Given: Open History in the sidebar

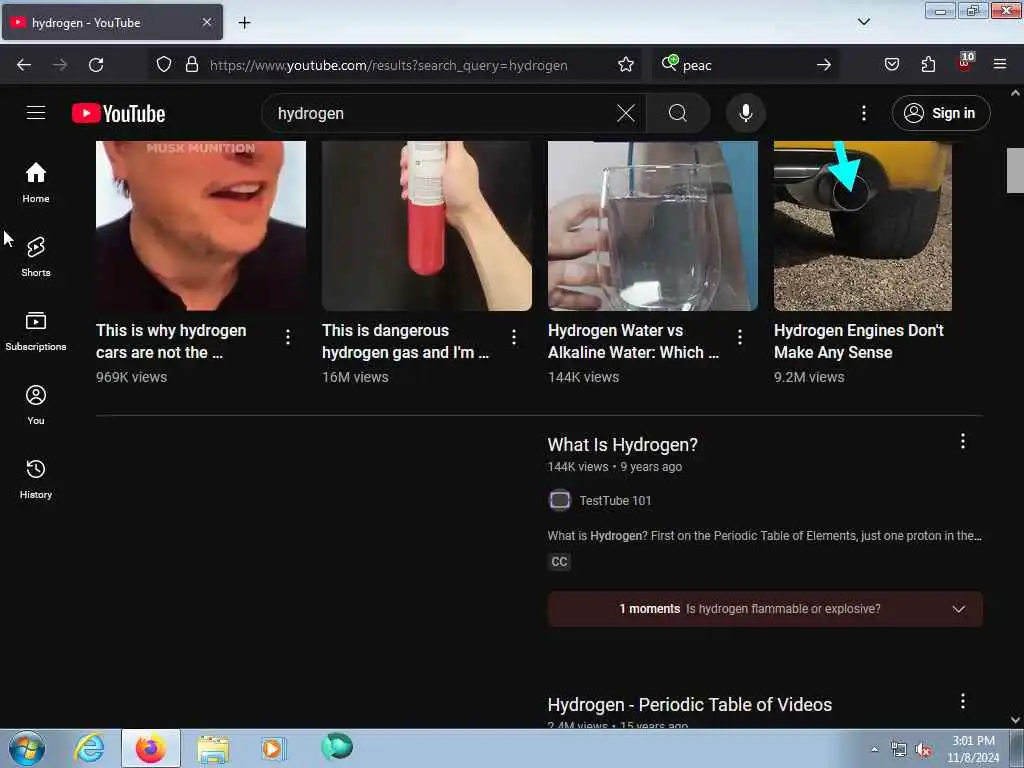Looking at the screenshot, I should point(36,479).
